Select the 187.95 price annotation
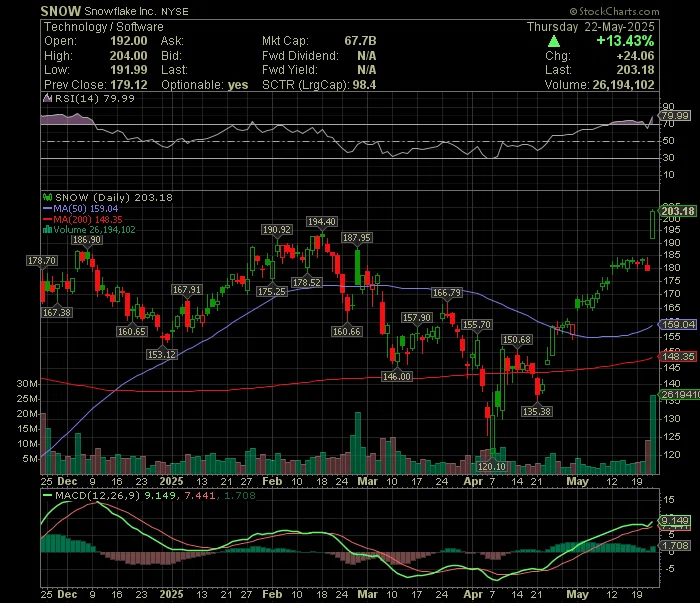 tap(356, 237)
